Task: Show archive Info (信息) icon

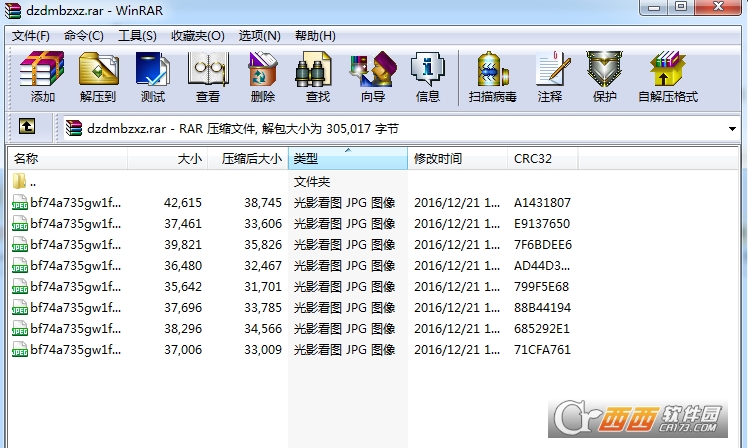Action: 427,70
